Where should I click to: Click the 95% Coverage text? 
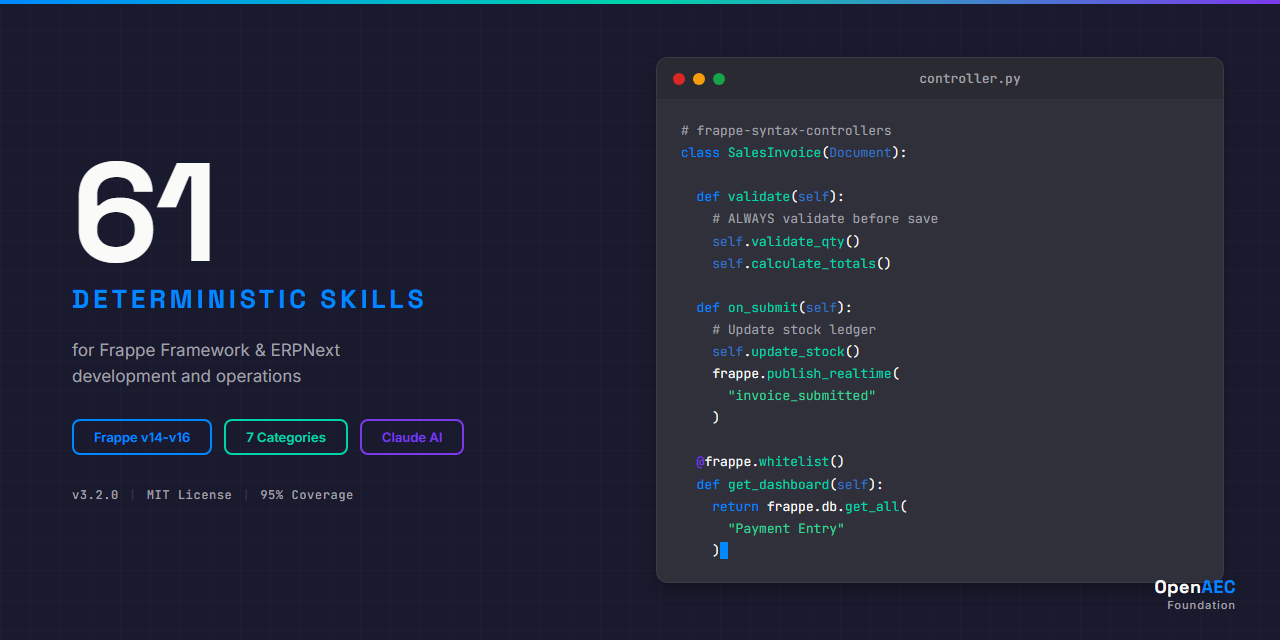(307, 495)
